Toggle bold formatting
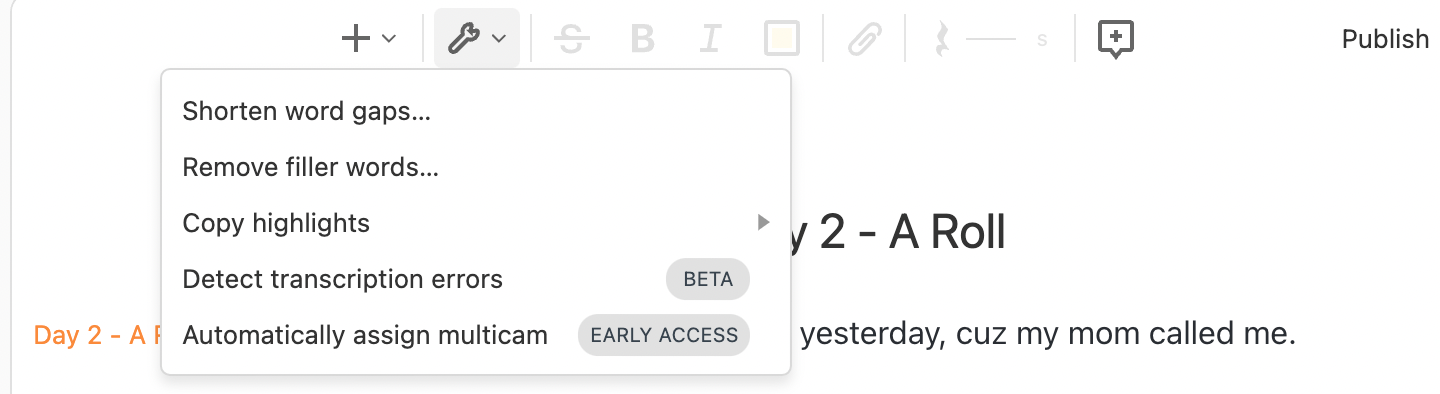This screenshot has height=394, width=1440. [642, 39]
